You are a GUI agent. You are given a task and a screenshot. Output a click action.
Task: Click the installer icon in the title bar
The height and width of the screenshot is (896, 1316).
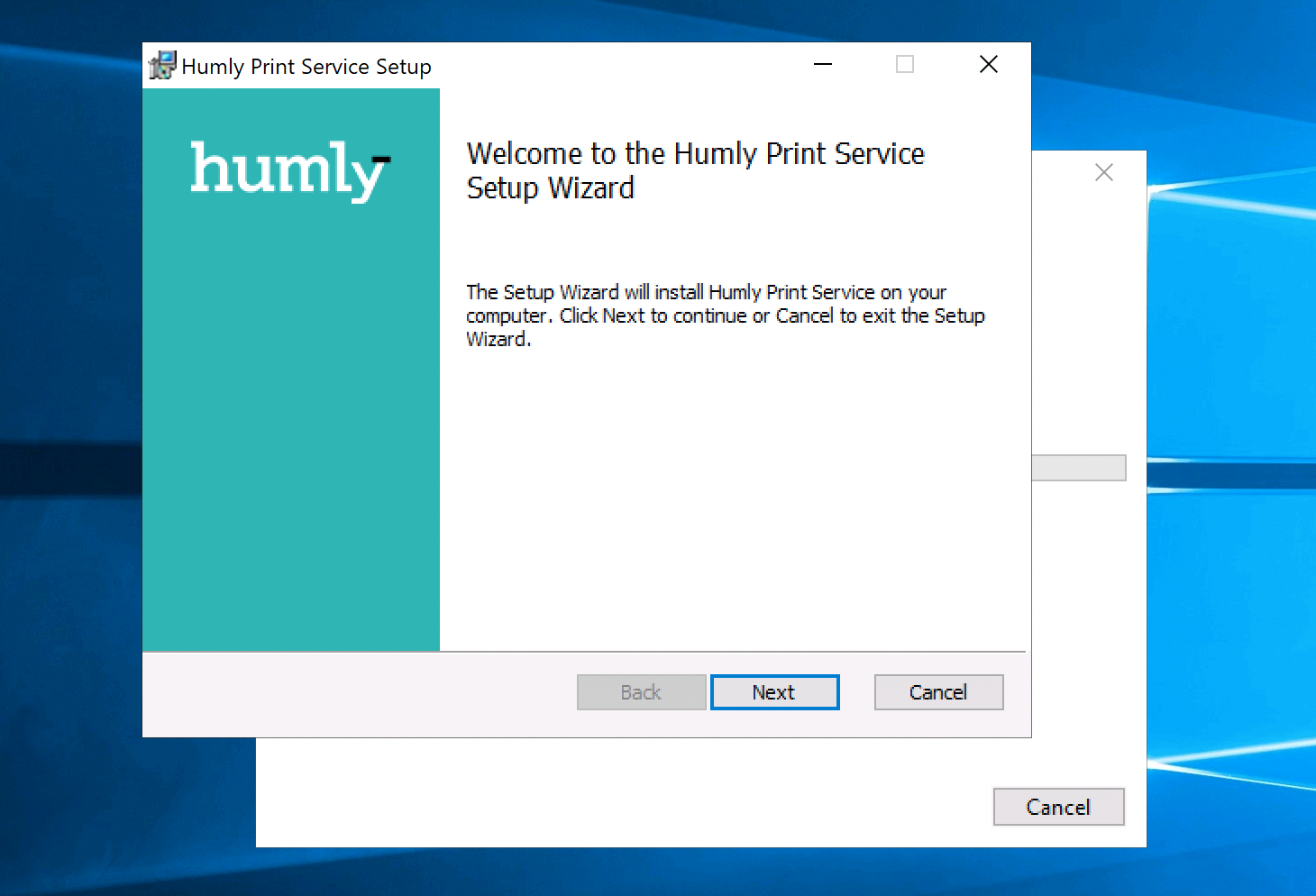pyautogui.click(x=162, y=65)
